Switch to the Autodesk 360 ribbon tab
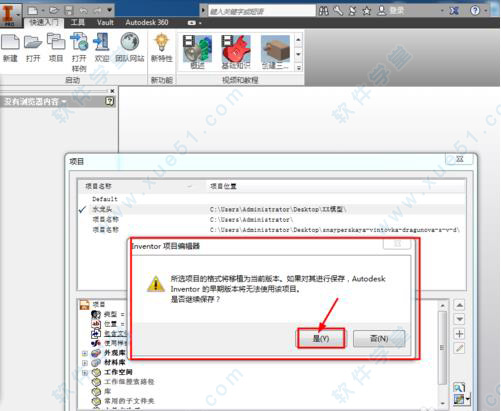Image resolution: width=501 pixels, height=411 pixels. pos(147,23)
